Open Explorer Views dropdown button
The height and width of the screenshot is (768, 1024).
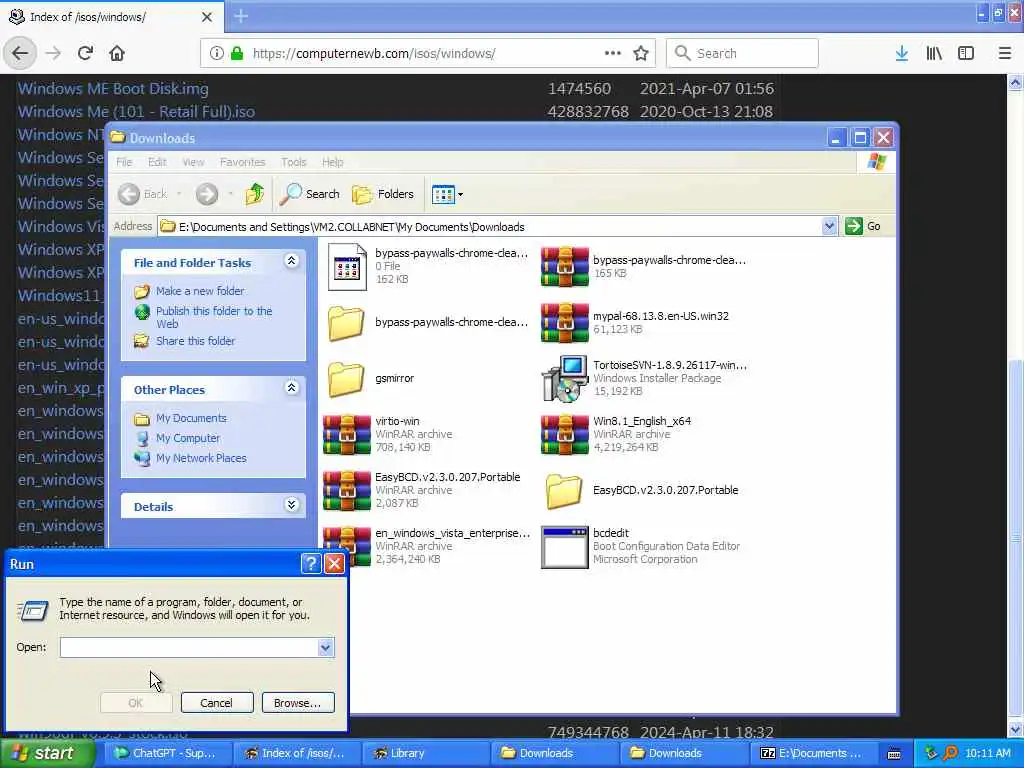point(447,194)
